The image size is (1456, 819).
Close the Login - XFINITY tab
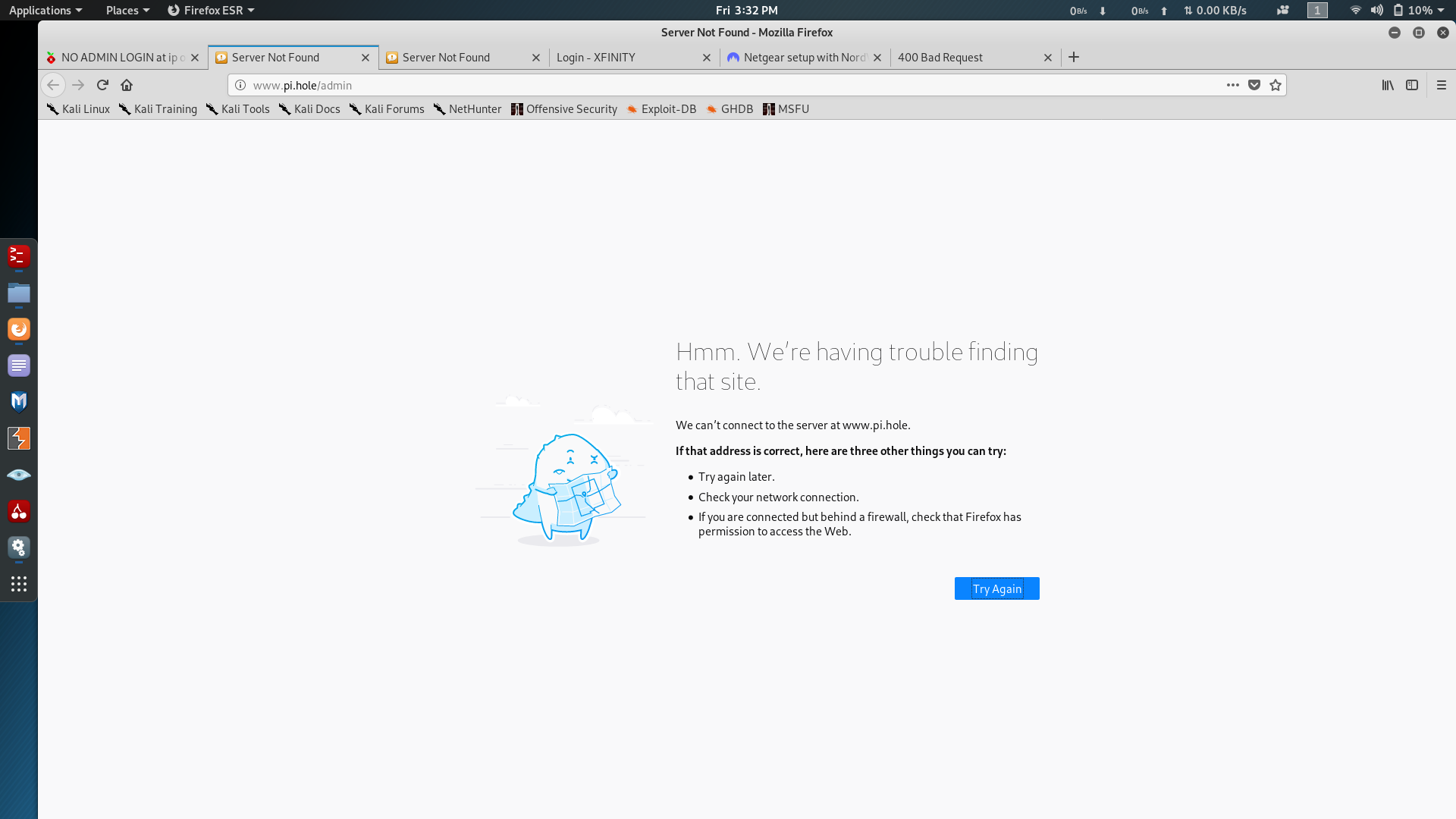pos(707,58)
